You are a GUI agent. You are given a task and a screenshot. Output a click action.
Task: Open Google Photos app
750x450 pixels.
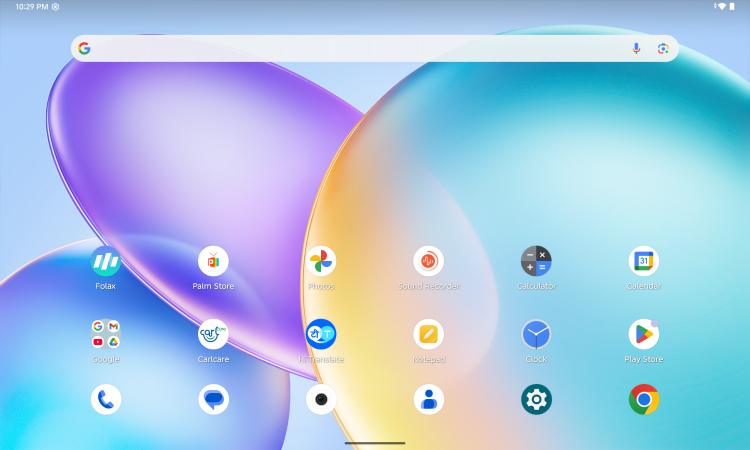(321, 261)
